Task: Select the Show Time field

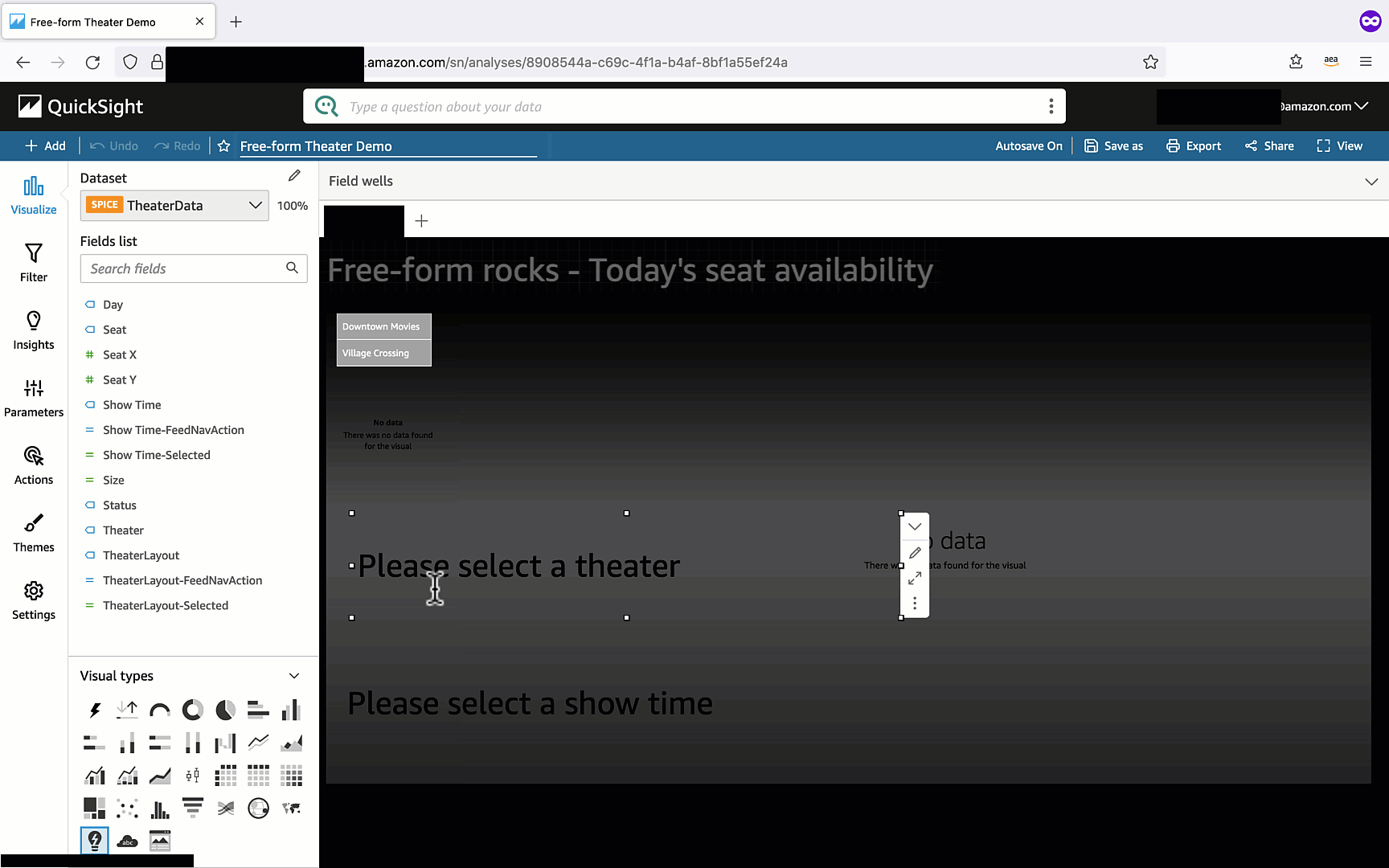Action: (x=132, y=405)
